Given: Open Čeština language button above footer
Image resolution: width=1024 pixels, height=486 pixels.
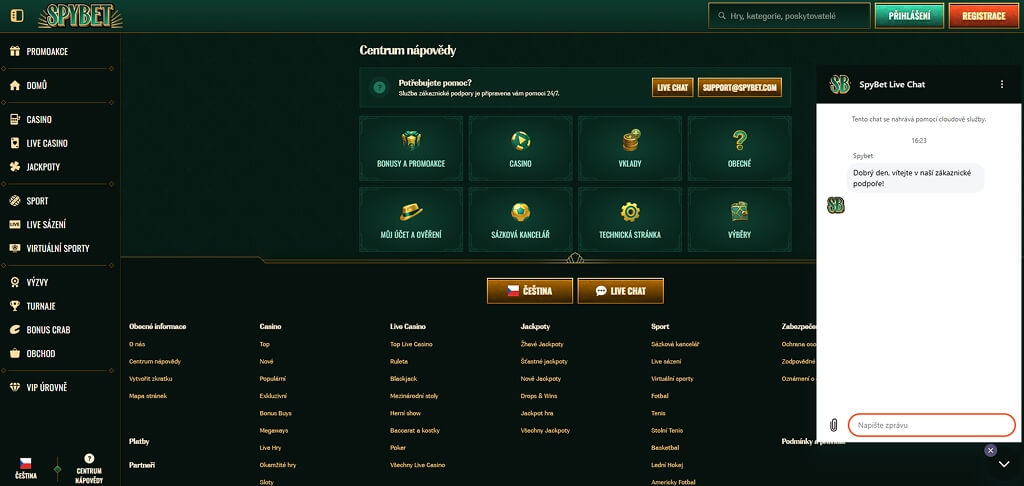Looking at the screenshot, I should pyautogui.click(x=530, y=291).
